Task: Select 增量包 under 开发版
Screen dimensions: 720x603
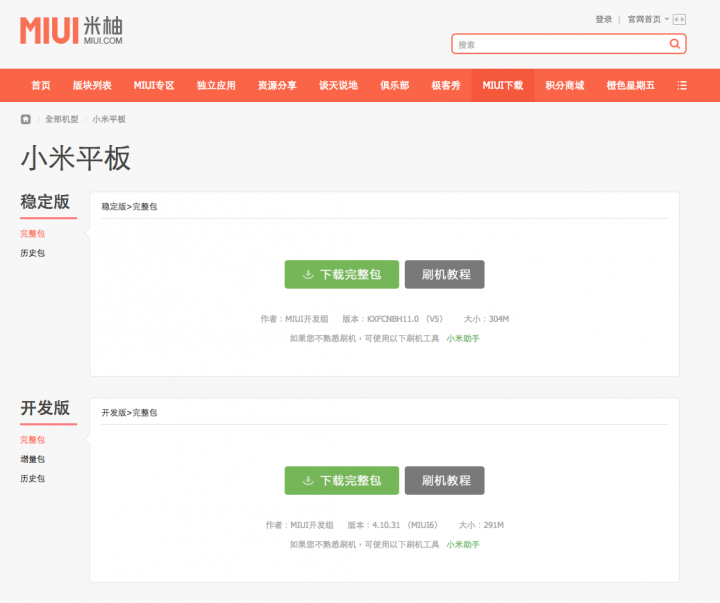Action: (x=33, y=459)
